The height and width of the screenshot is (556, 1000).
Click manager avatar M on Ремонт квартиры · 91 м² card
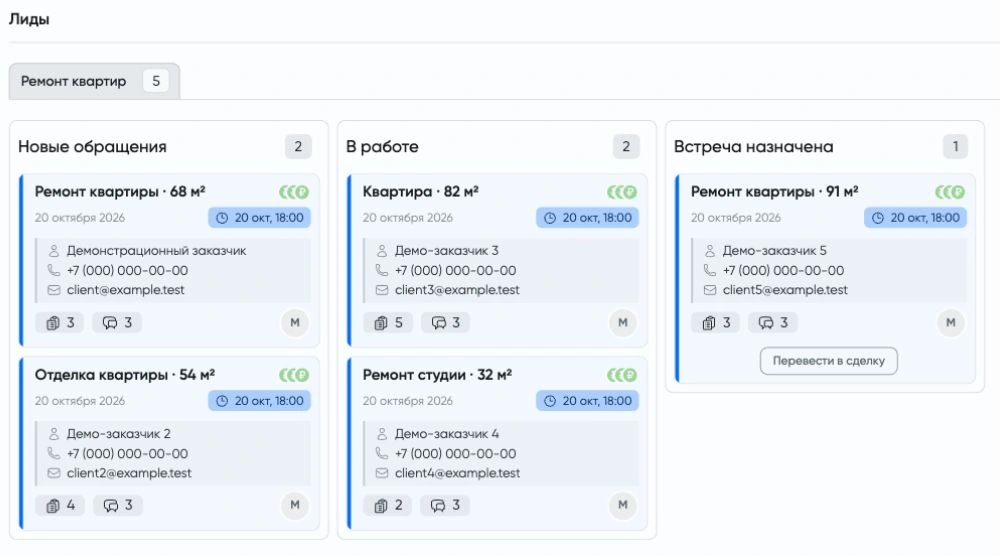(x=950, y=323)
